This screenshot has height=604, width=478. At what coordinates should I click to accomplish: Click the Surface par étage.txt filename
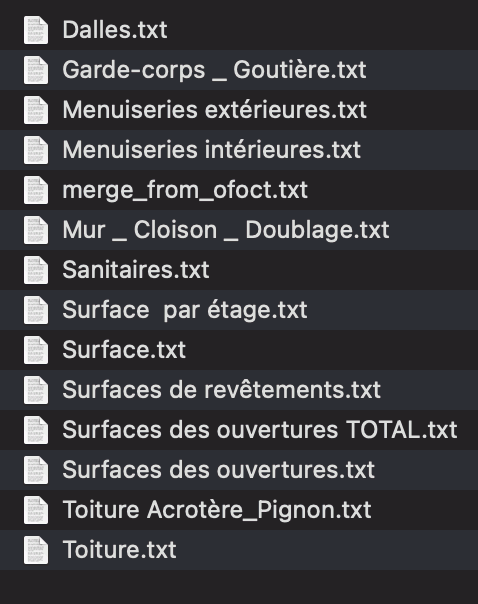185,310
